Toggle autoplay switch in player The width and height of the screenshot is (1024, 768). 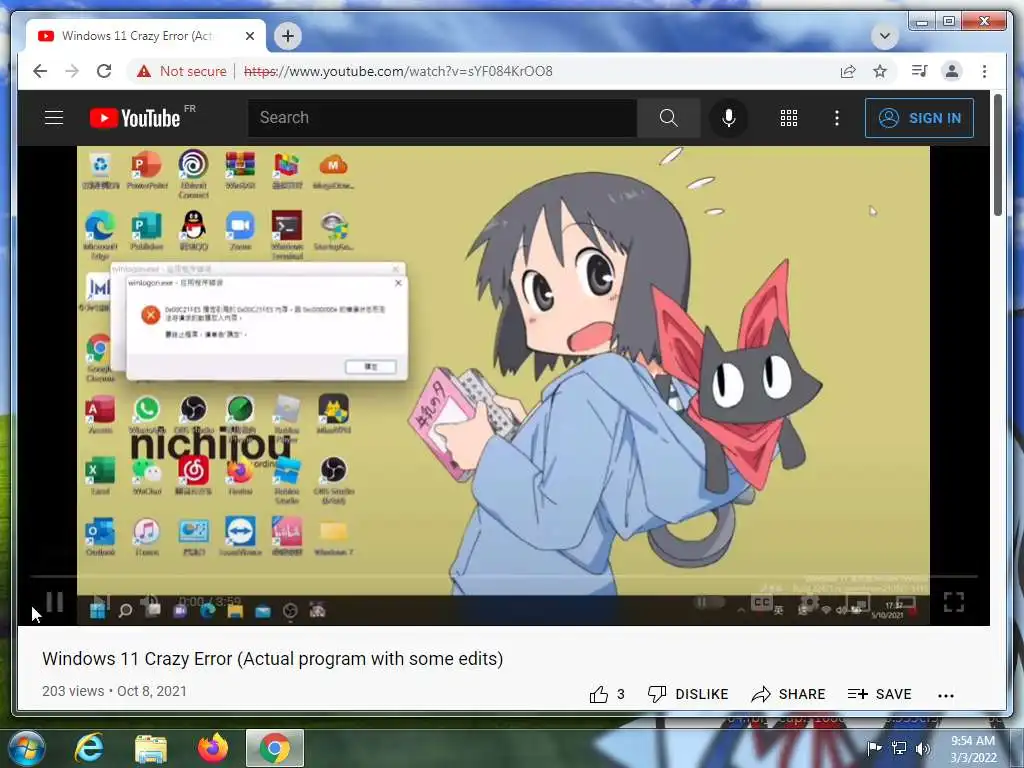click(x=709, y=601)
